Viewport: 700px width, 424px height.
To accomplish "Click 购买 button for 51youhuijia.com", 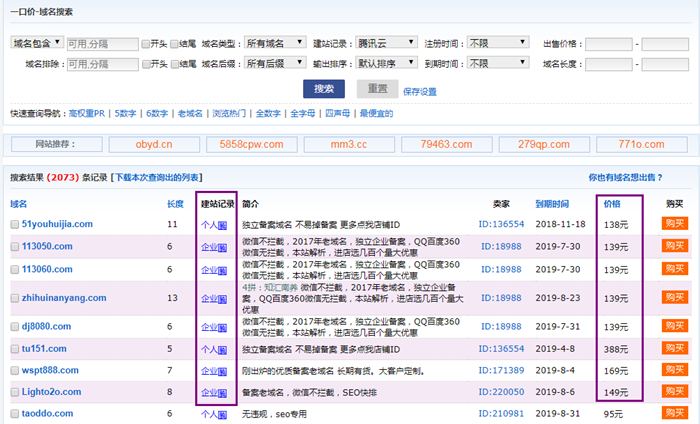I will (676, 224).
